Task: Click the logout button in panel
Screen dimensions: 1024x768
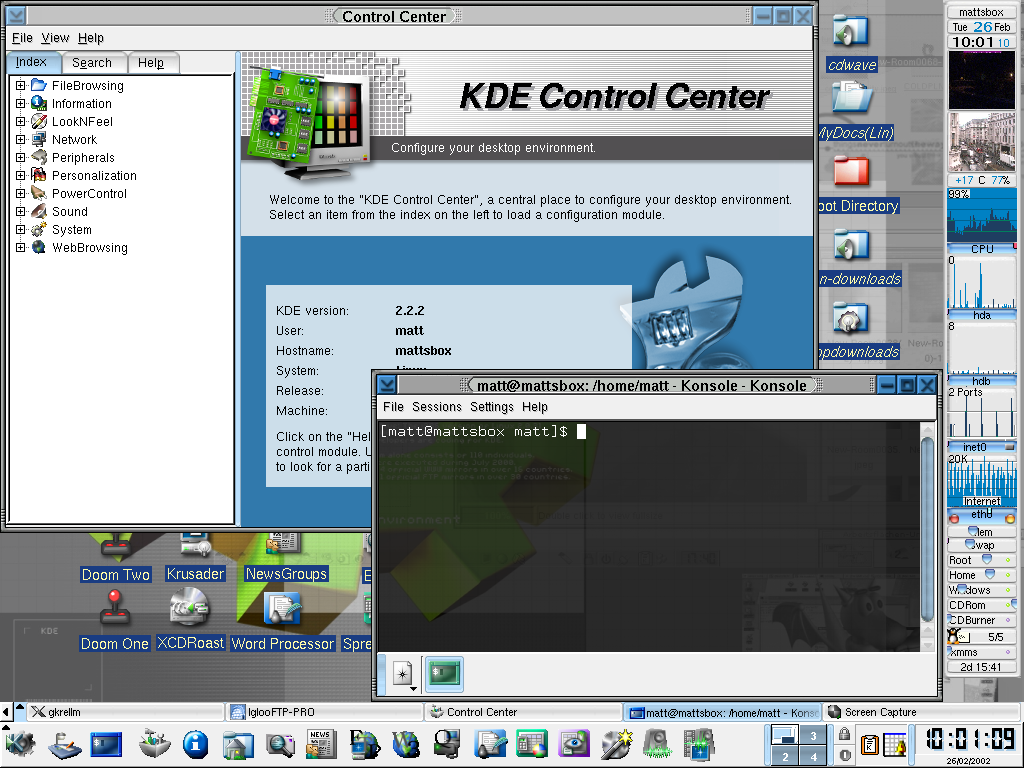Action: pos(844,755)
